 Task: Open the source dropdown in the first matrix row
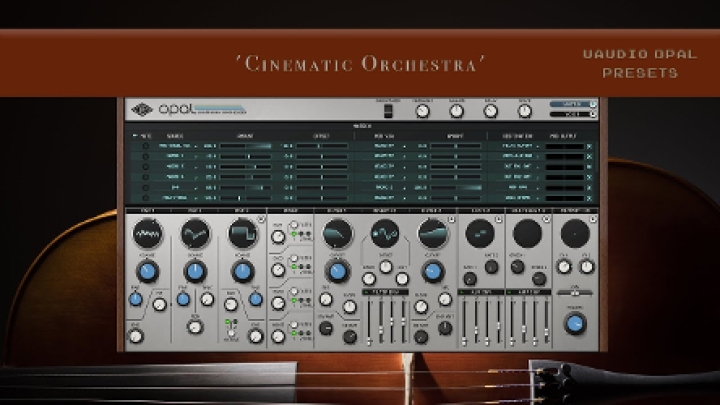click(x=177, y=146)
